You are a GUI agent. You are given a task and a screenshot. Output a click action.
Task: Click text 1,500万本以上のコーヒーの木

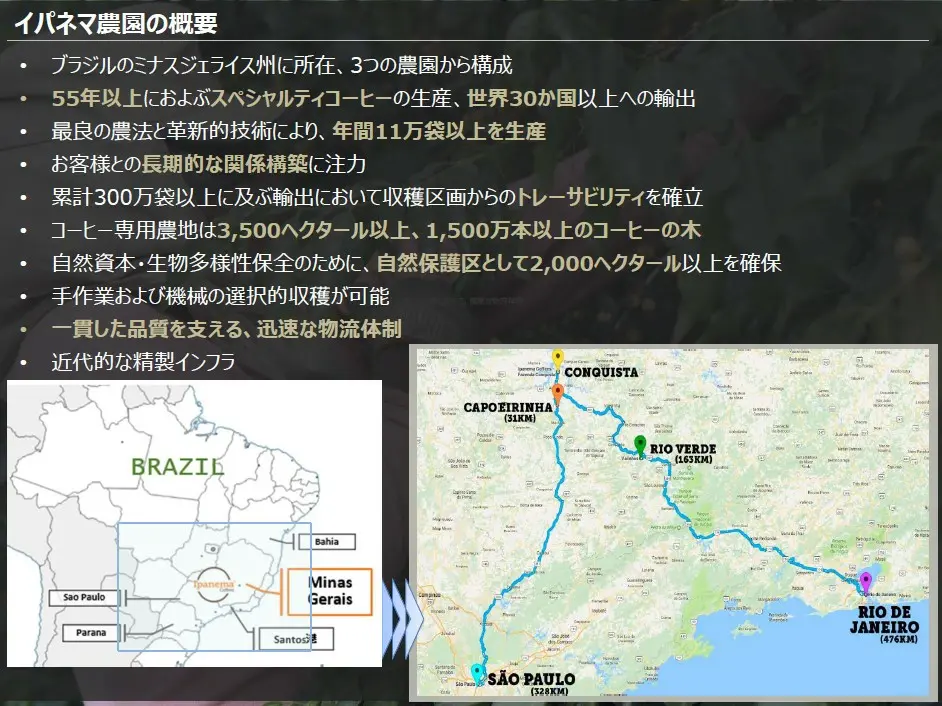pos(564,230)
